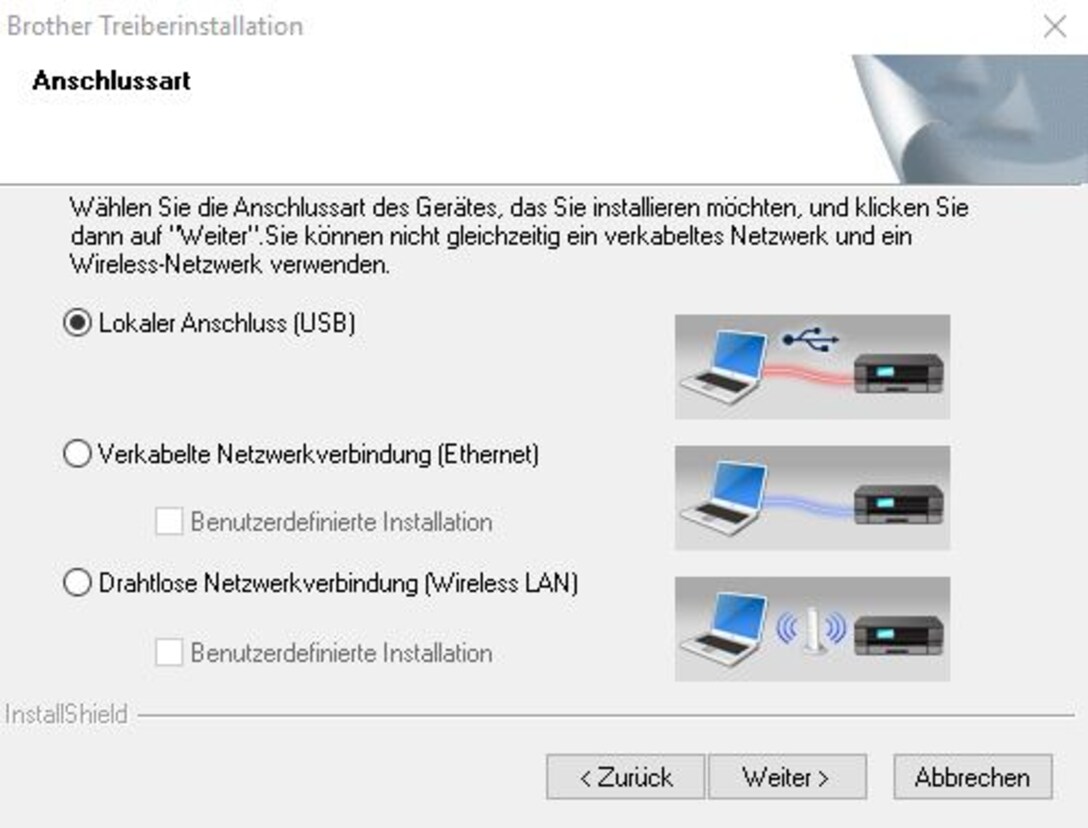Cancel installation with Abbrechen

(x=973, y=777)
